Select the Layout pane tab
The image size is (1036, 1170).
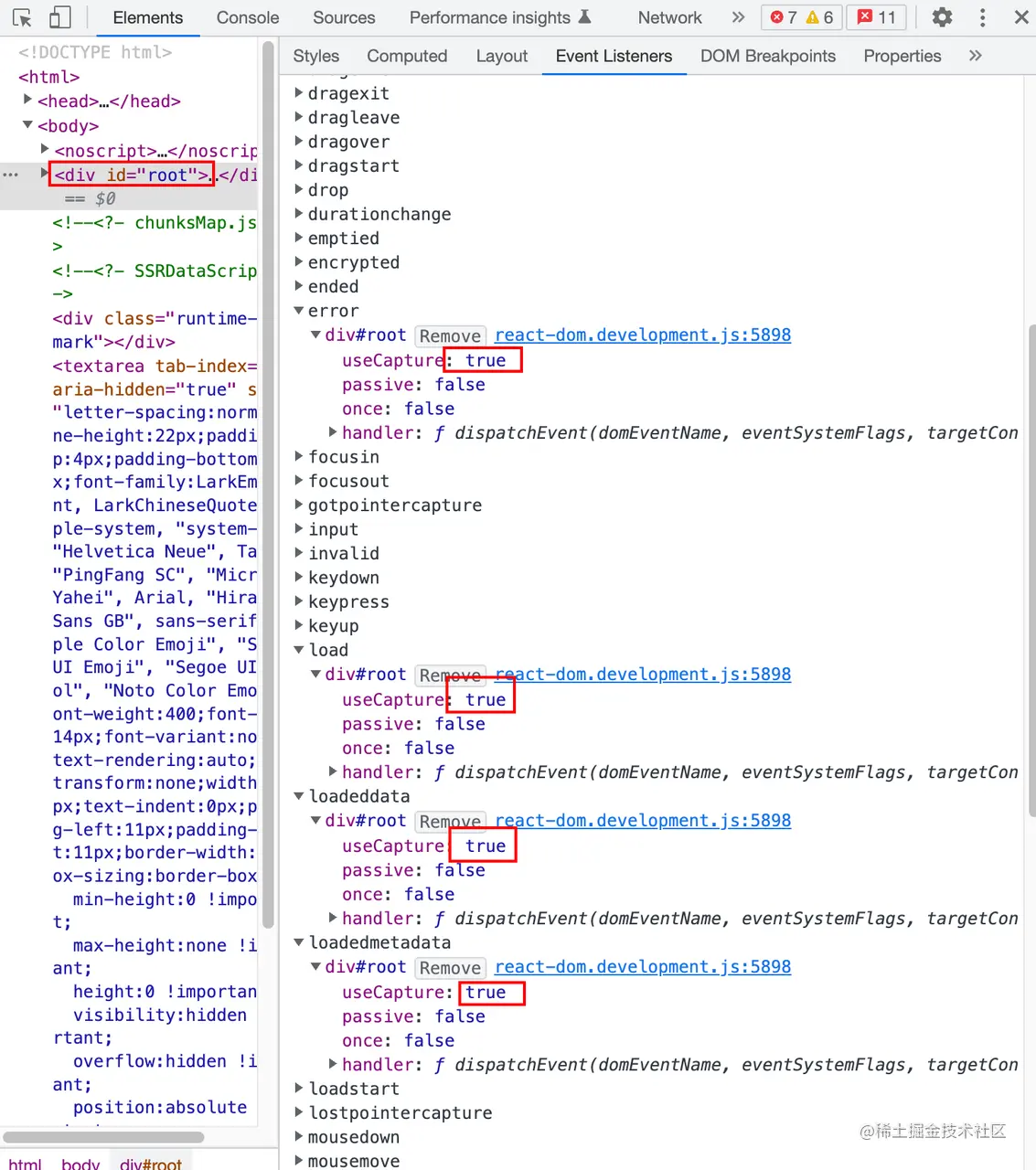pyautogui.click(x=502, y=56)
